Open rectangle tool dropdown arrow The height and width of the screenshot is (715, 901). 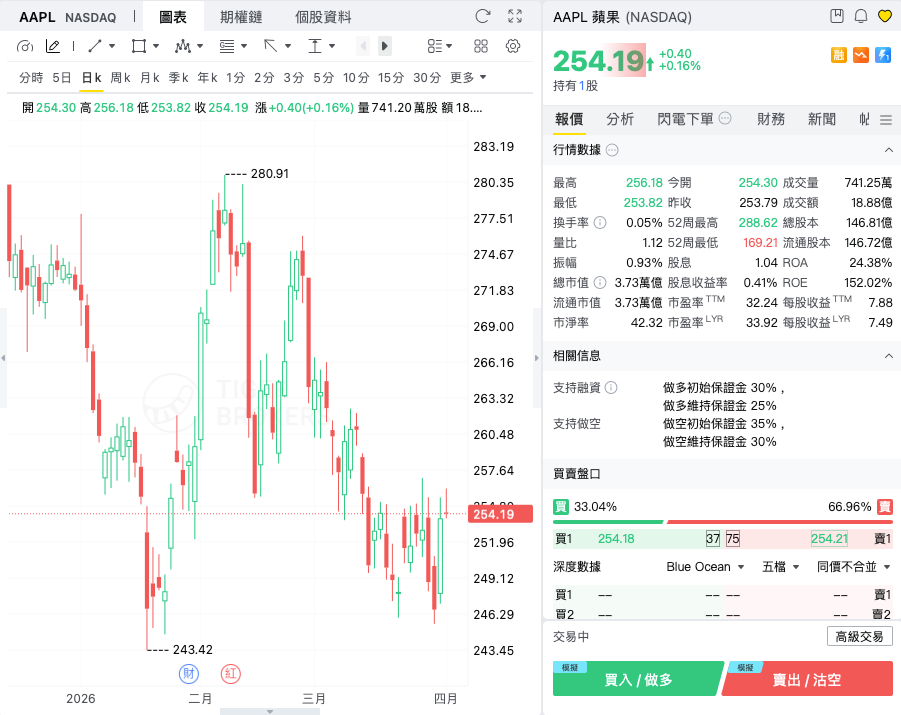pyautogui.click(x=156, y=46)
